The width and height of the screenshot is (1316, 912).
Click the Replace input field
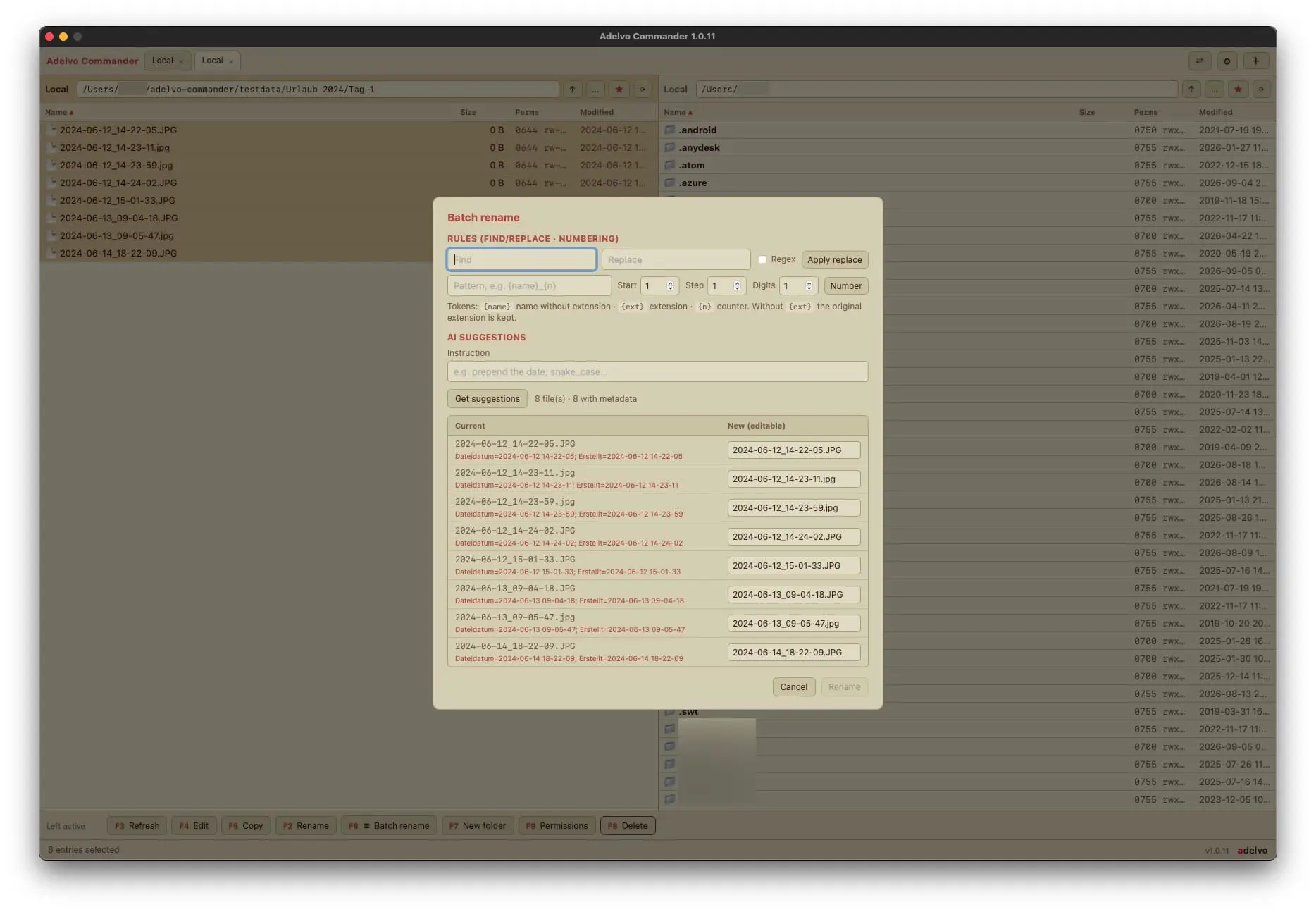[676, 259]
